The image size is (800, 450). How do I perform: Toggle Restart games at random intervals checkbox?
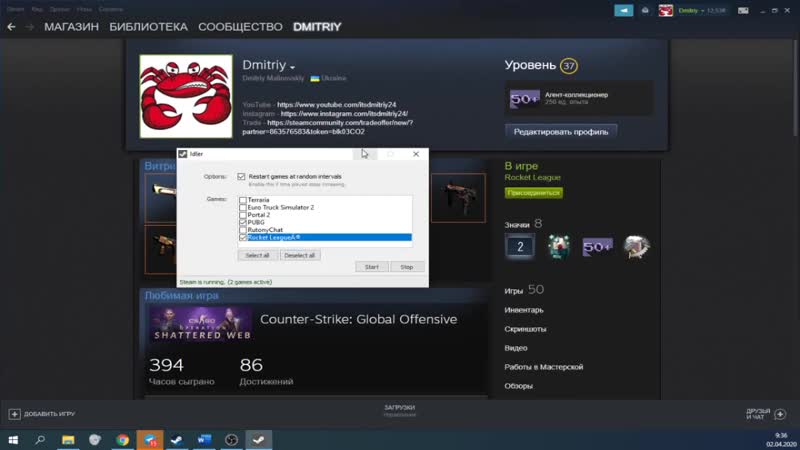(x=241, y=177)
